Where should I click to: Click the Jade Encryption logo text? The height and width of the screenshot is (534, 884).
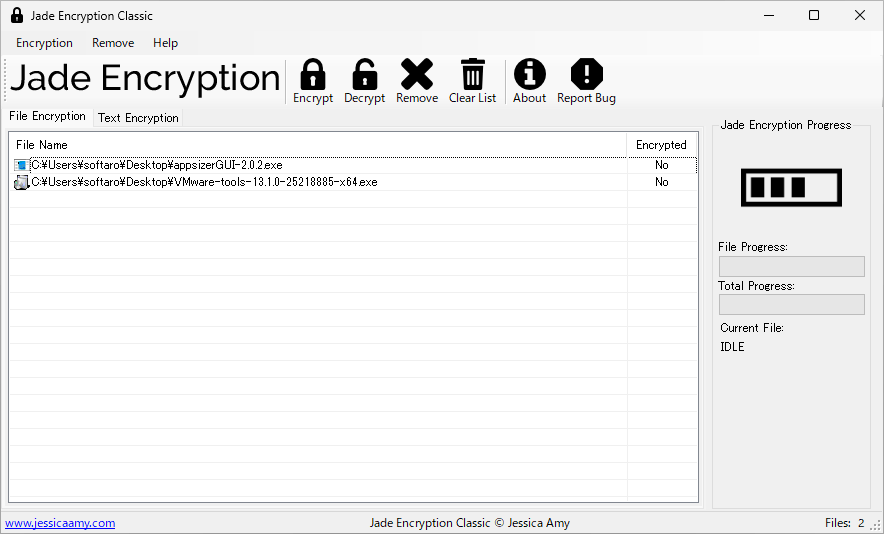pos(145,78)
